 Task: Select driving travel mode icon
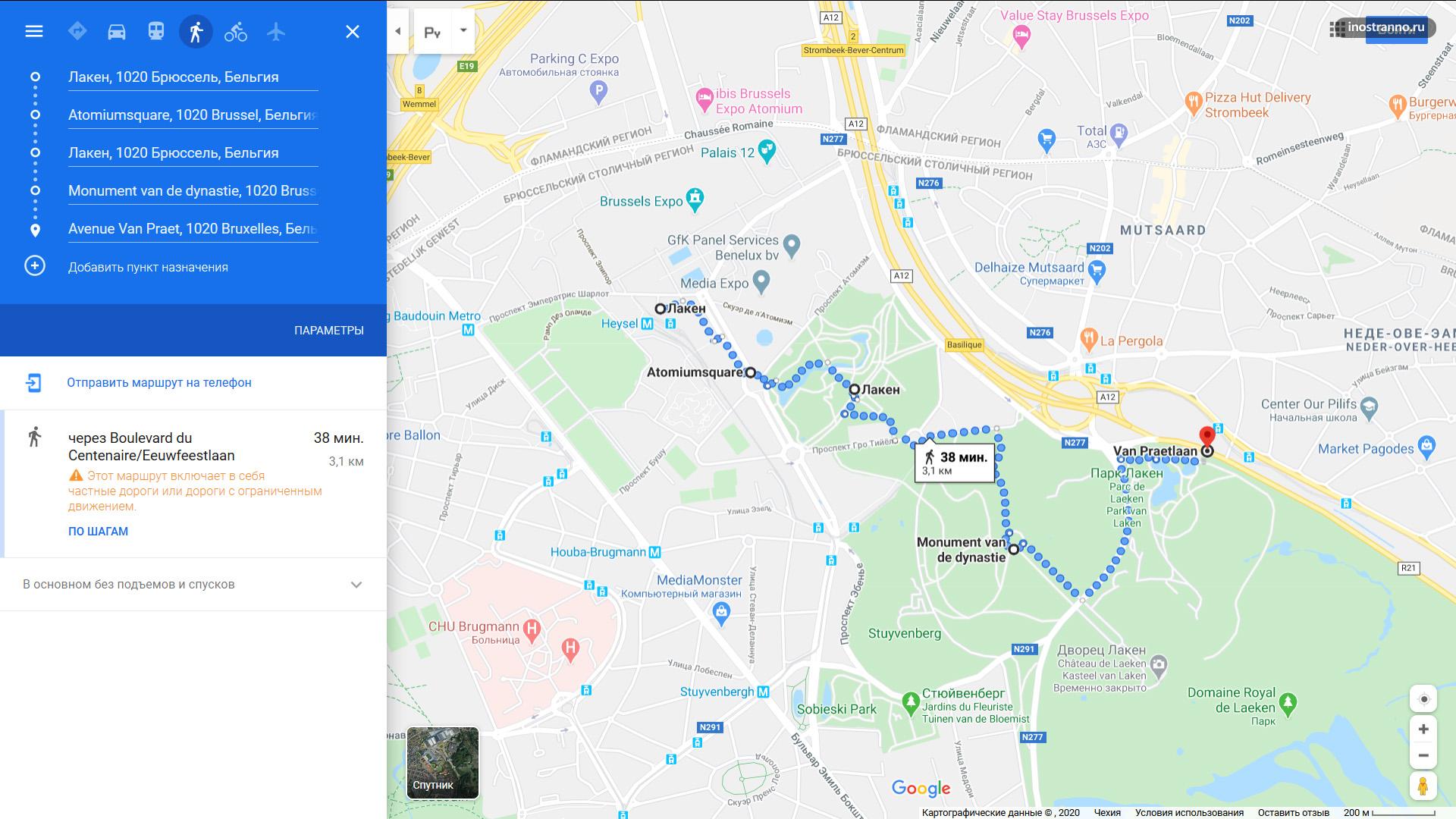tap(117, 31)
